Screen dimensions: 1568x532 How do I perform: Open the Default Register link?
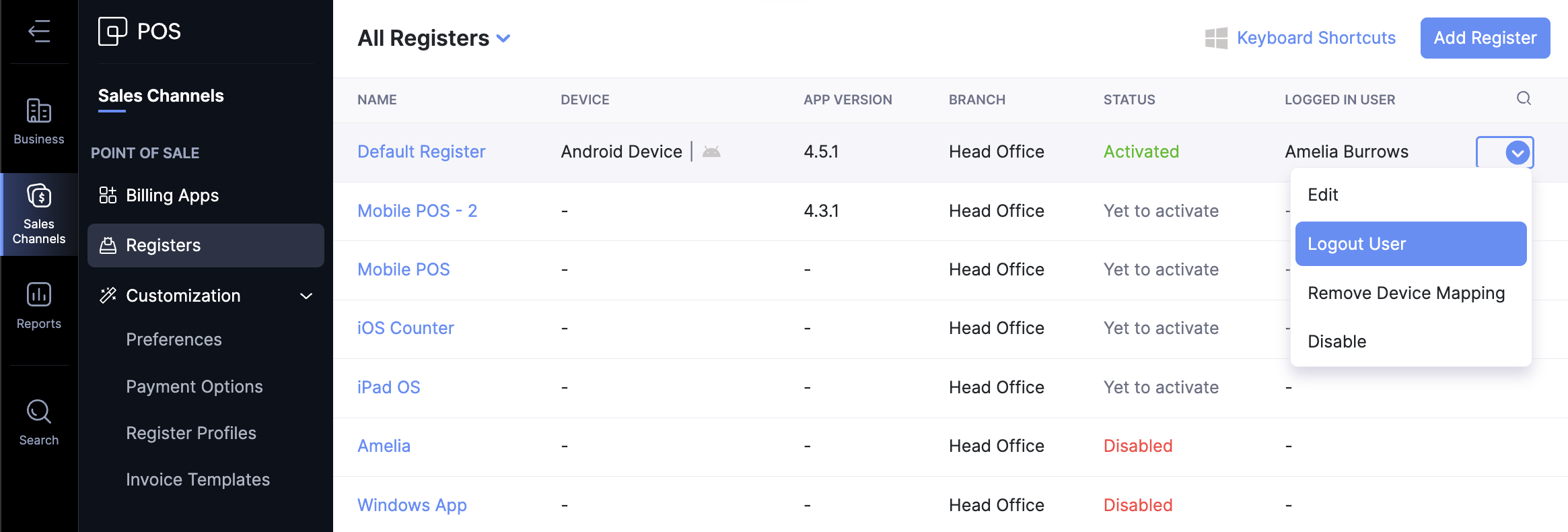421,152
